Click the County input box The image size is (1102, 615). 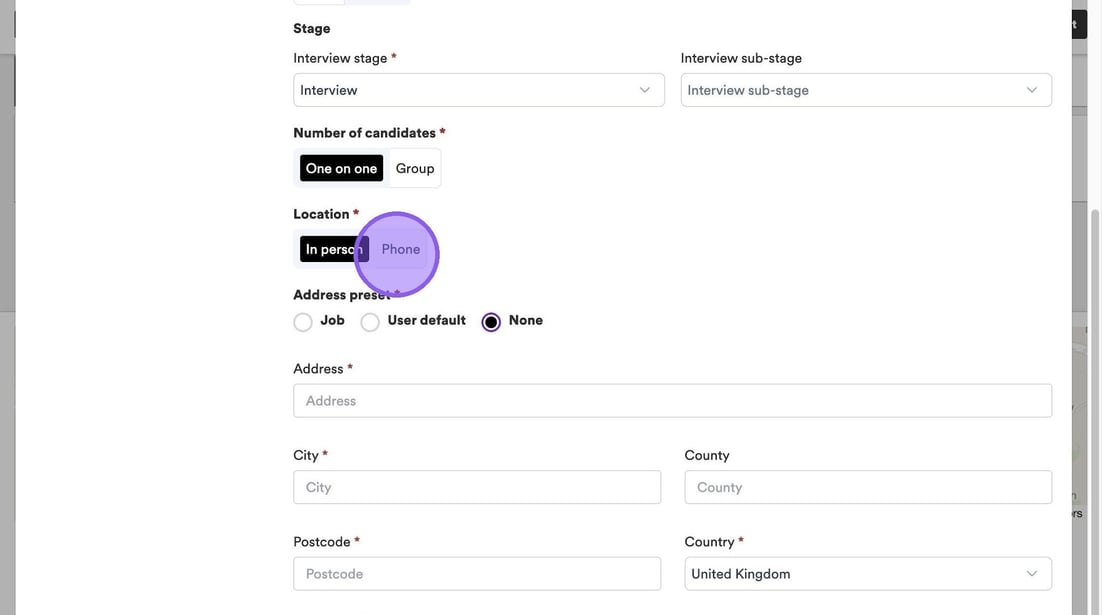pos(868,487)
